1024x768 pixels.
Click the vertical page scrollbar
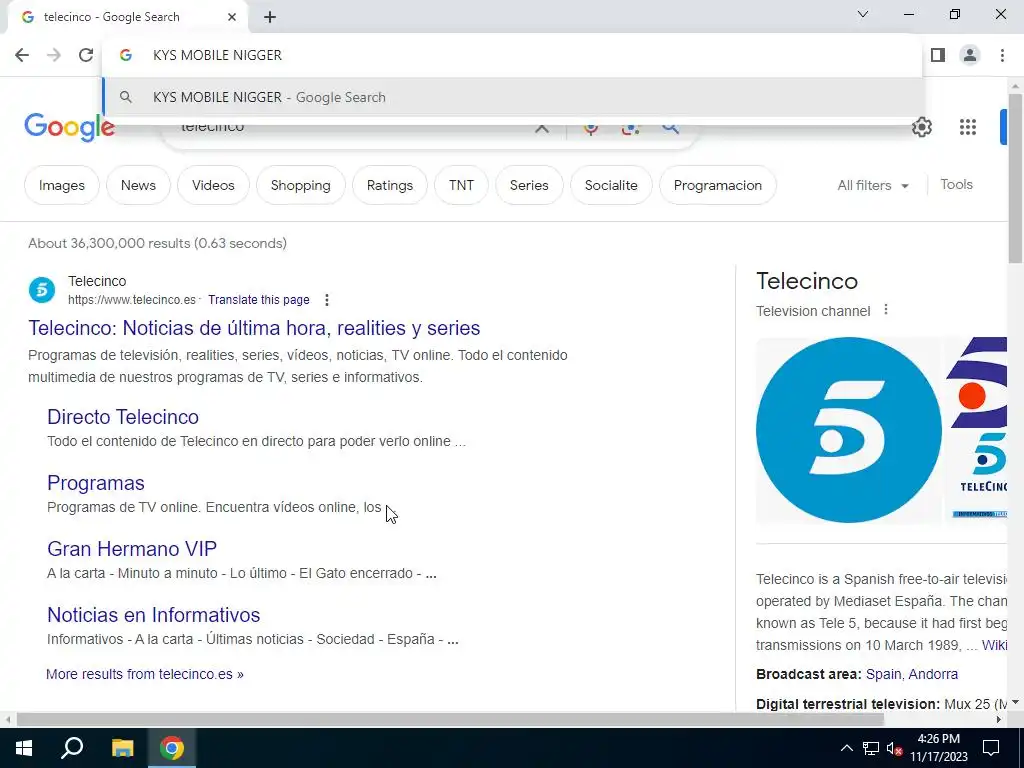point(1016,178)
